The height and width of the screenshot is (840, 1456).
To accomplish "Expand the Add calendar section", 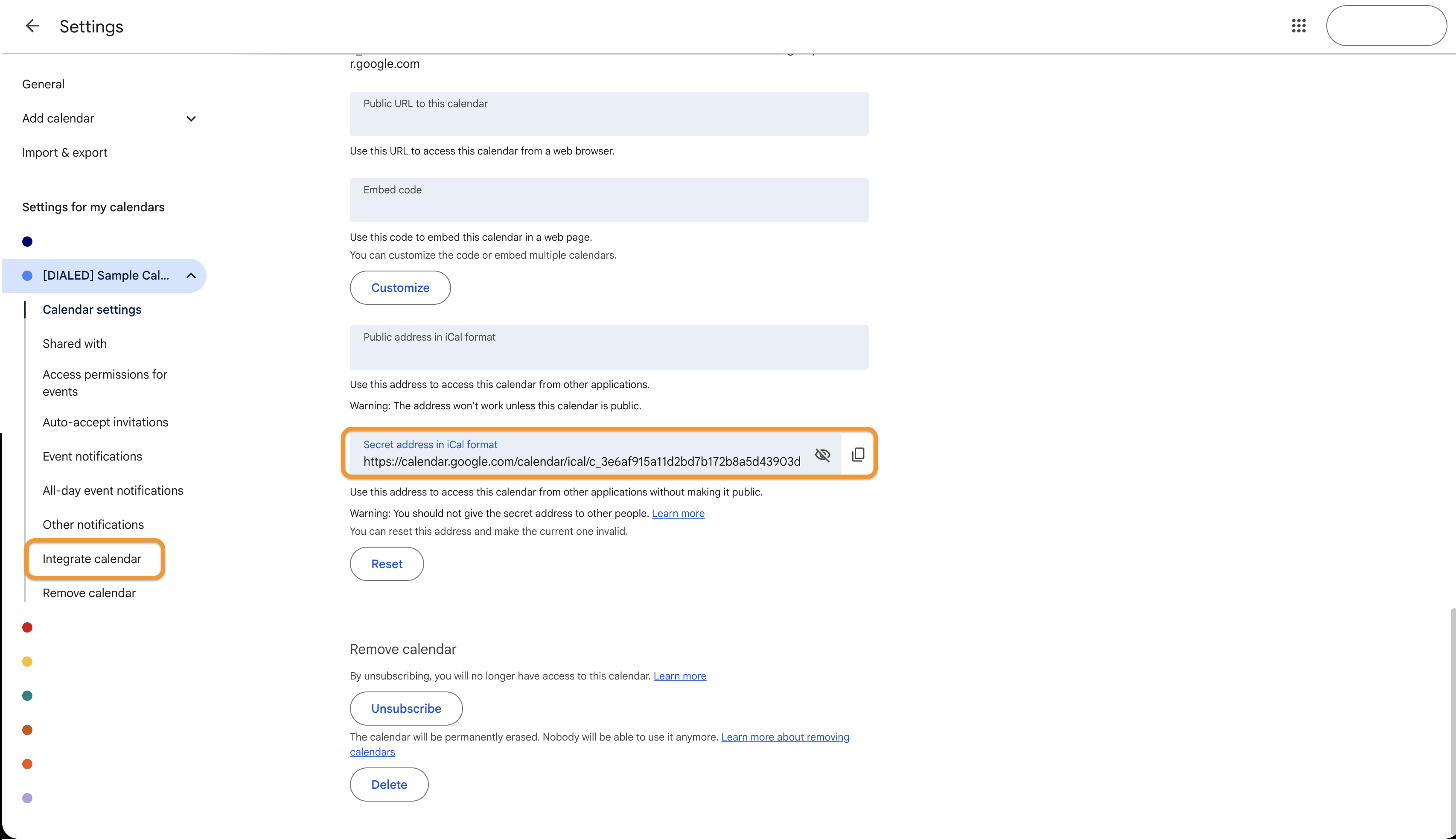I will (191, 118).
